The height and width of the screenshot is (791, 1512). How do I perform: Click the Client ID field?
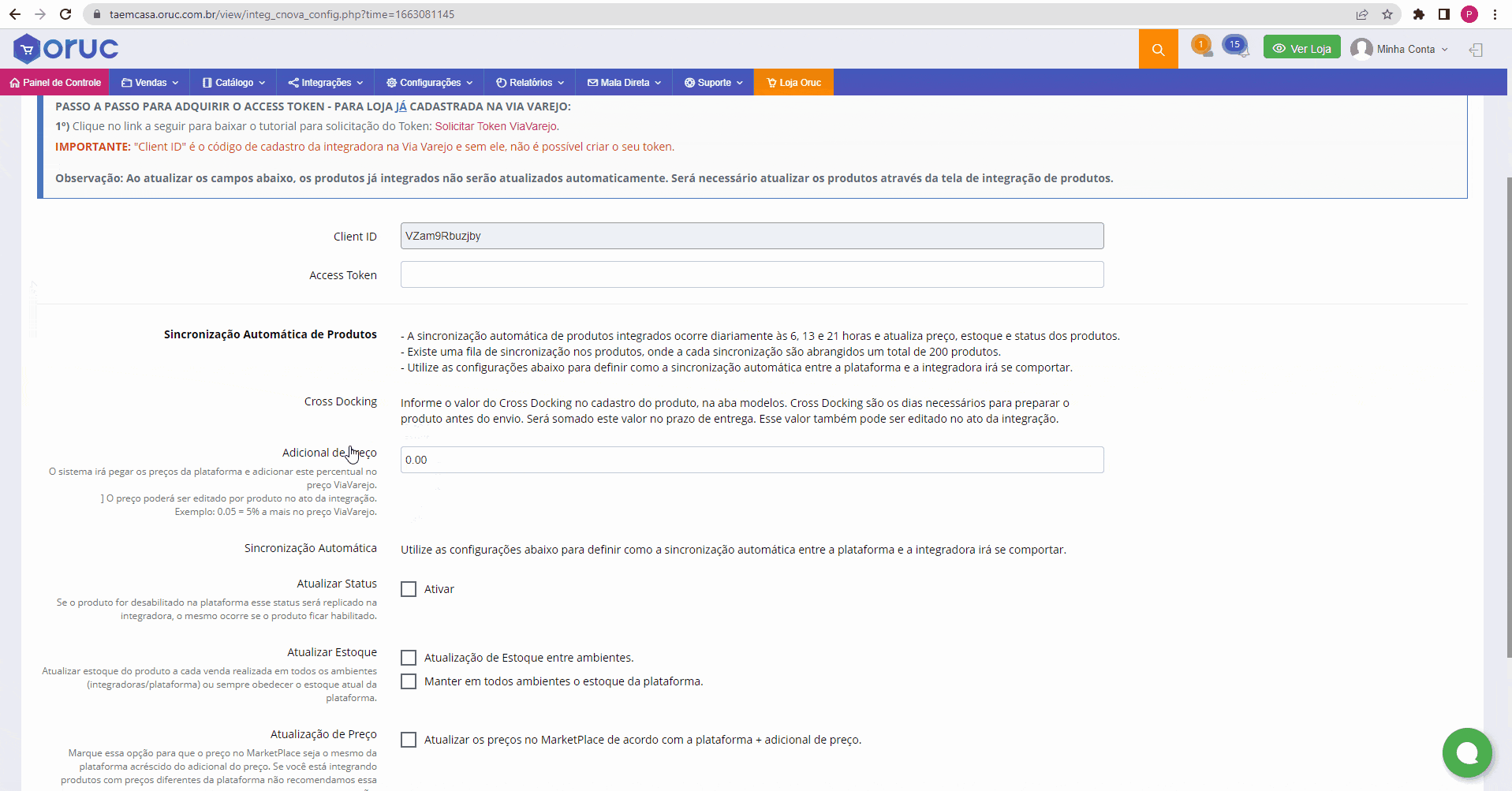tap(752, 236)
